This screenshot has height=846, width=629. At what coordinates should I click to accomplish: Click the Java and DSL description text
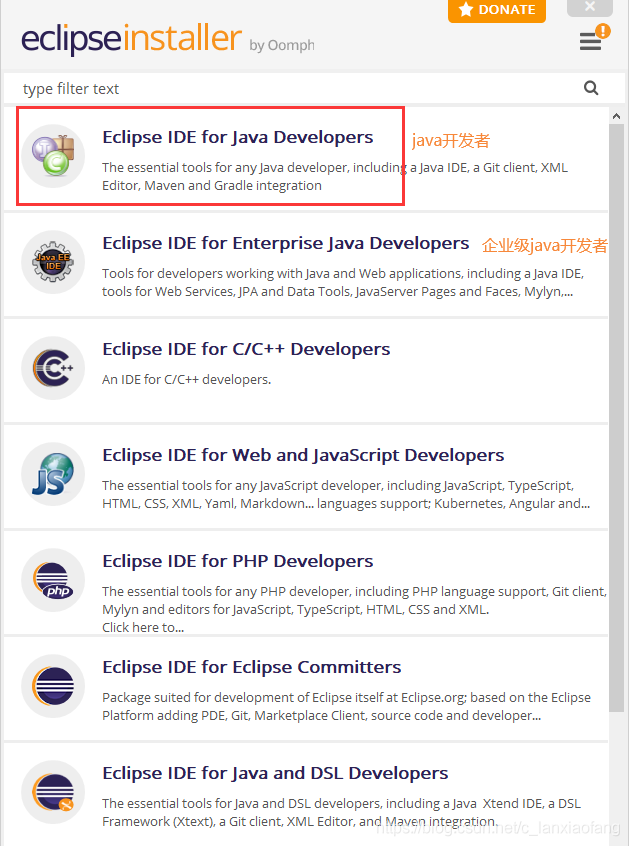point(341,813)
